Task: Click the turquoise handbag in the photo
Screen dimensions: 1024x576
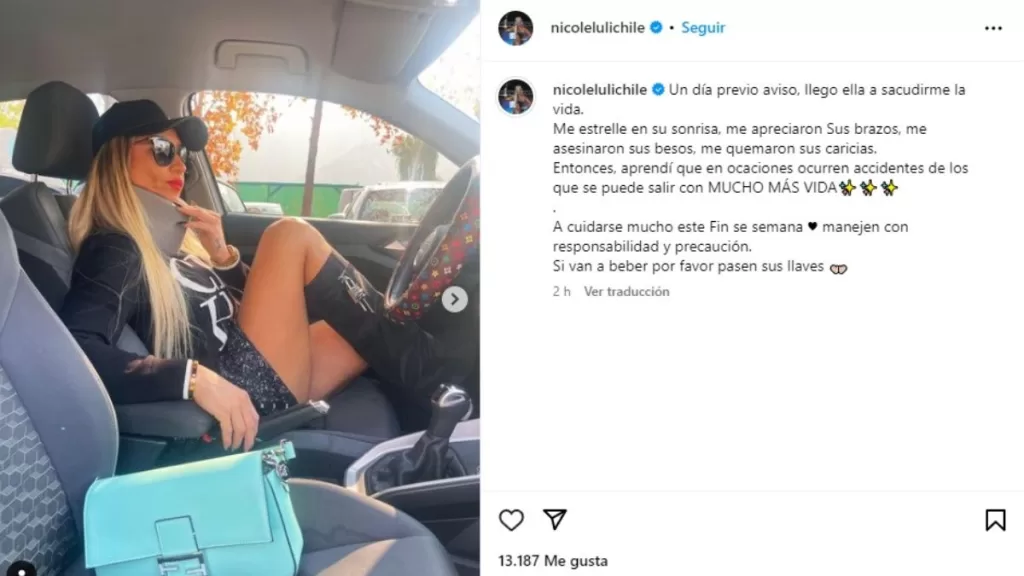Action: (194, 511)
